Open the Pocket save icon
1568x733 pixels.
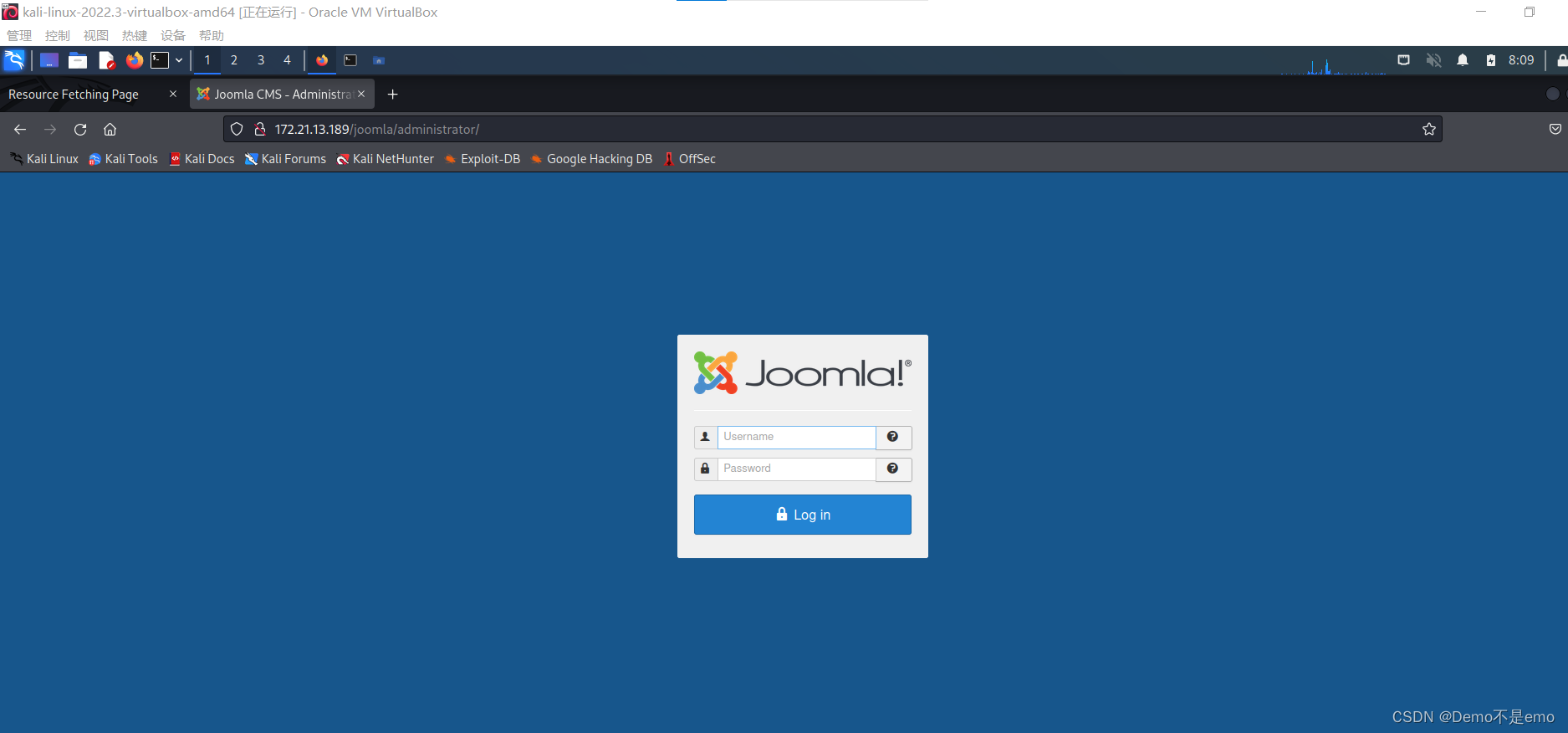(x=1555, y=129)
